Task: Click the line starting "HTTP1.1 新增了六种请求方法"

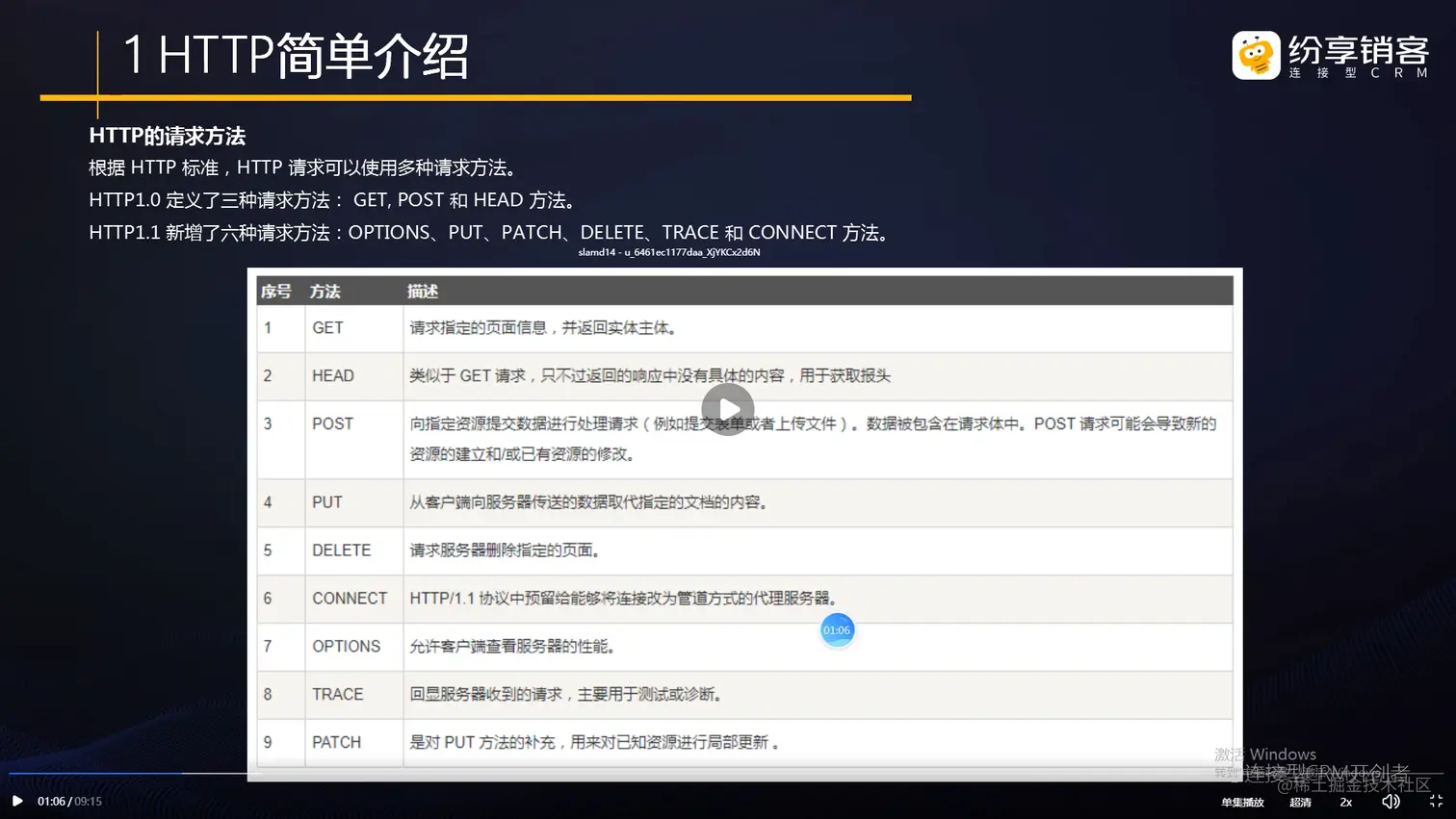Action: coord(491,233)
